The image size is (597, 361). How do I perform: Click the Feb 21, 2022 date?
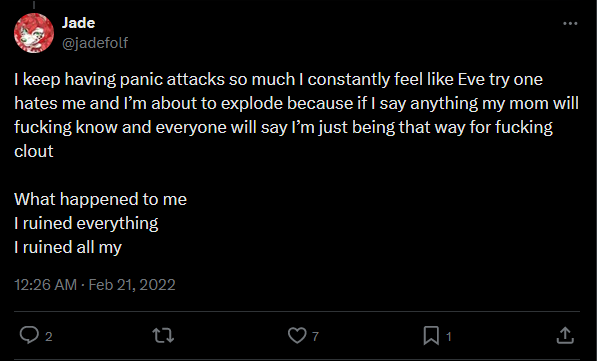[132, 285]
